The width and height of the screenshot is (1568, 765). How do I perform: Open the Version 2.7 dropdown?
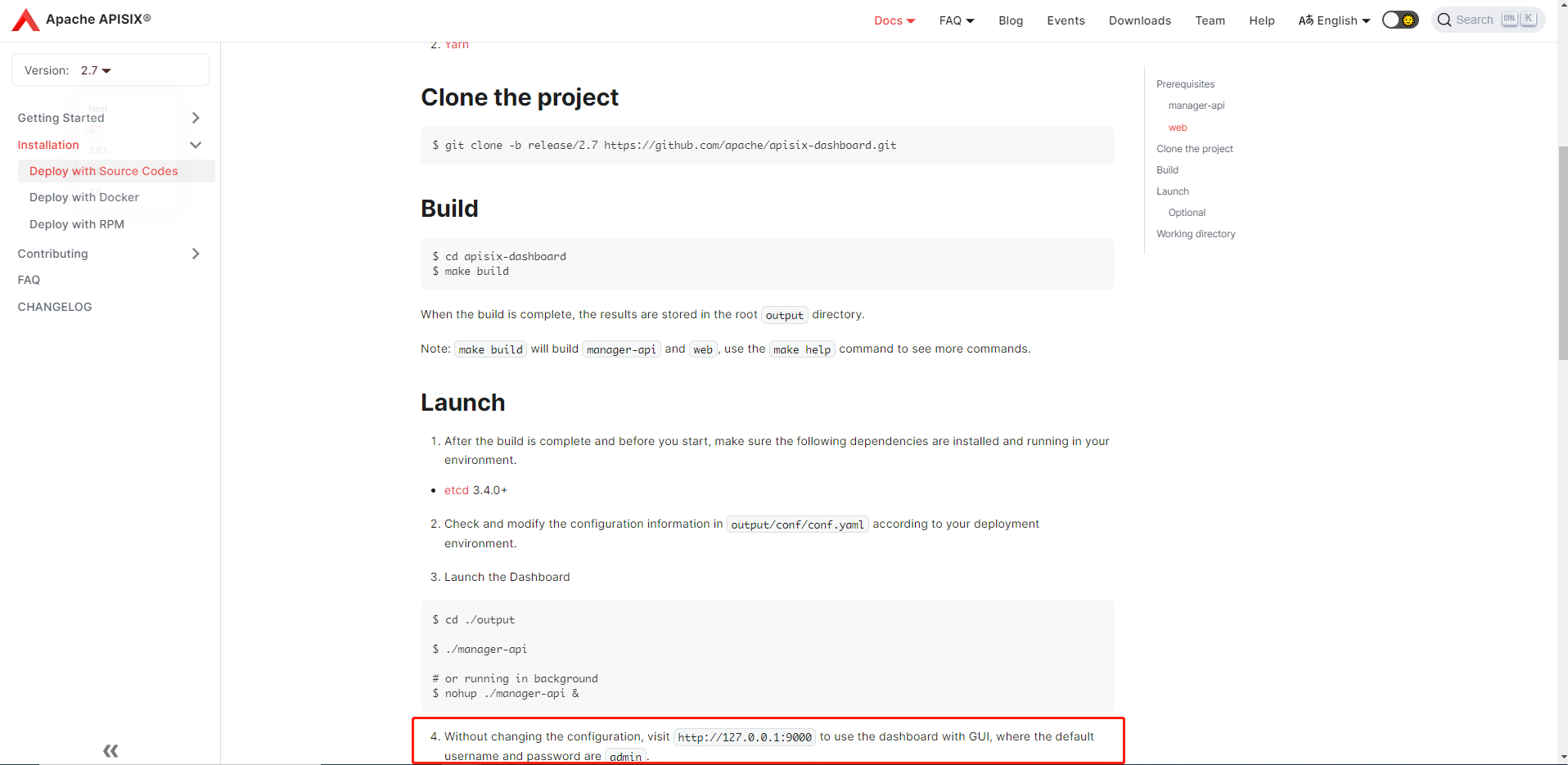96,70
